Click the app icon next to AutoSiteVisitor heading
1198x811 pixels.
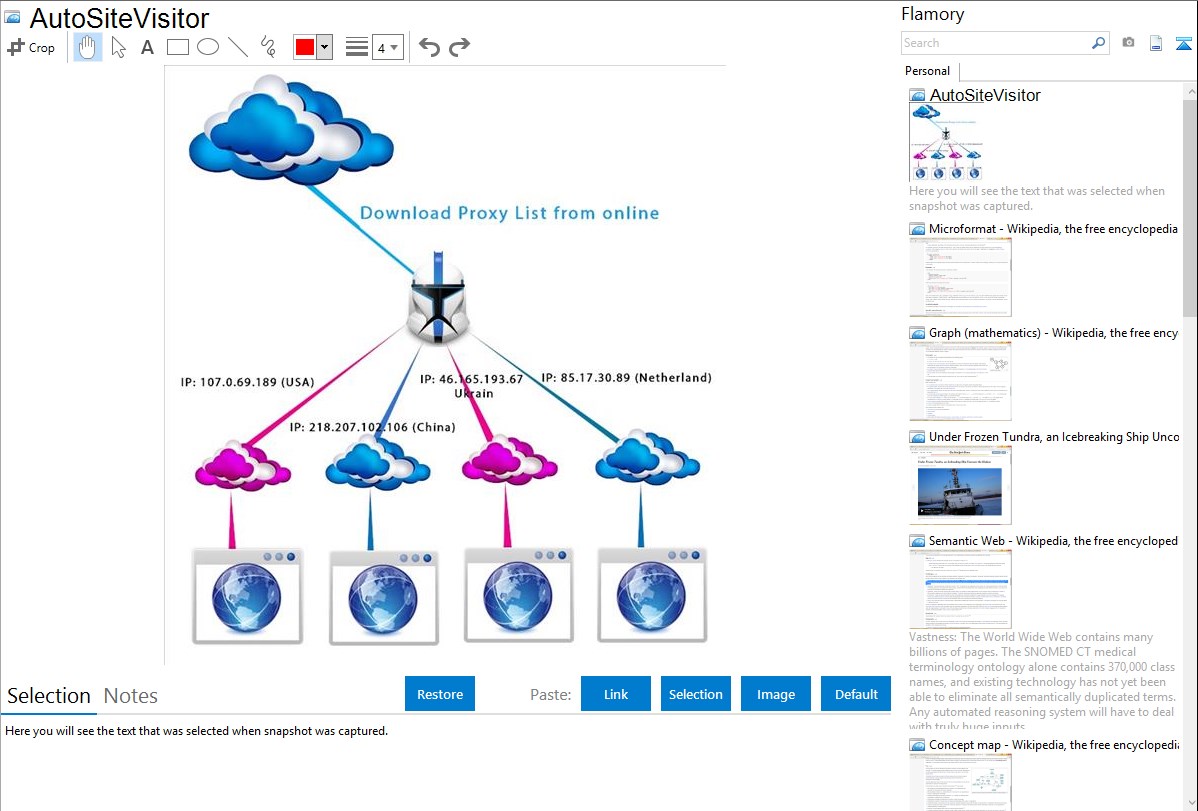click(12, 17)
